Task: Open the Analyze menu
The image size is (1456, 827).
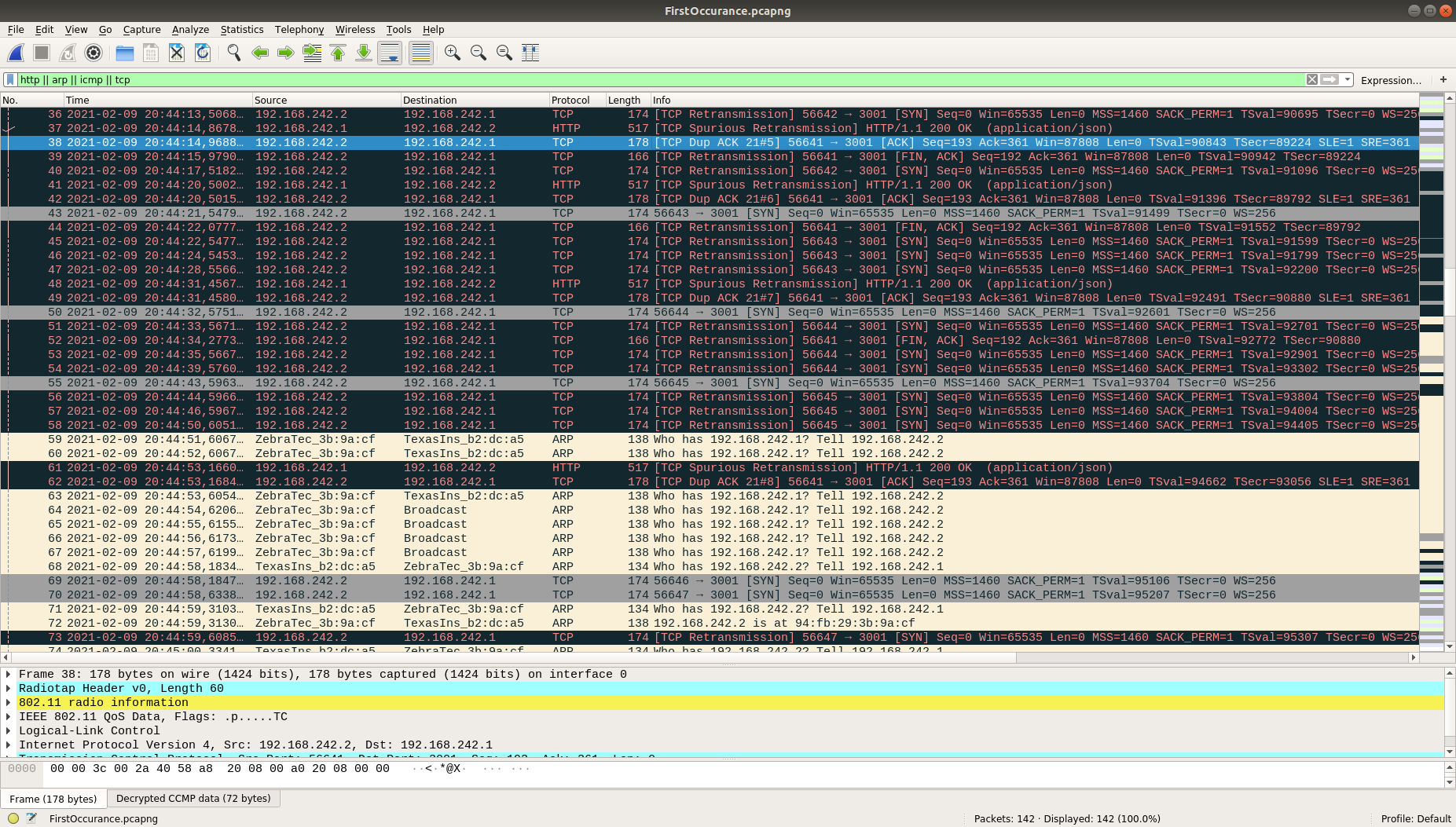Action: (190, 29)
